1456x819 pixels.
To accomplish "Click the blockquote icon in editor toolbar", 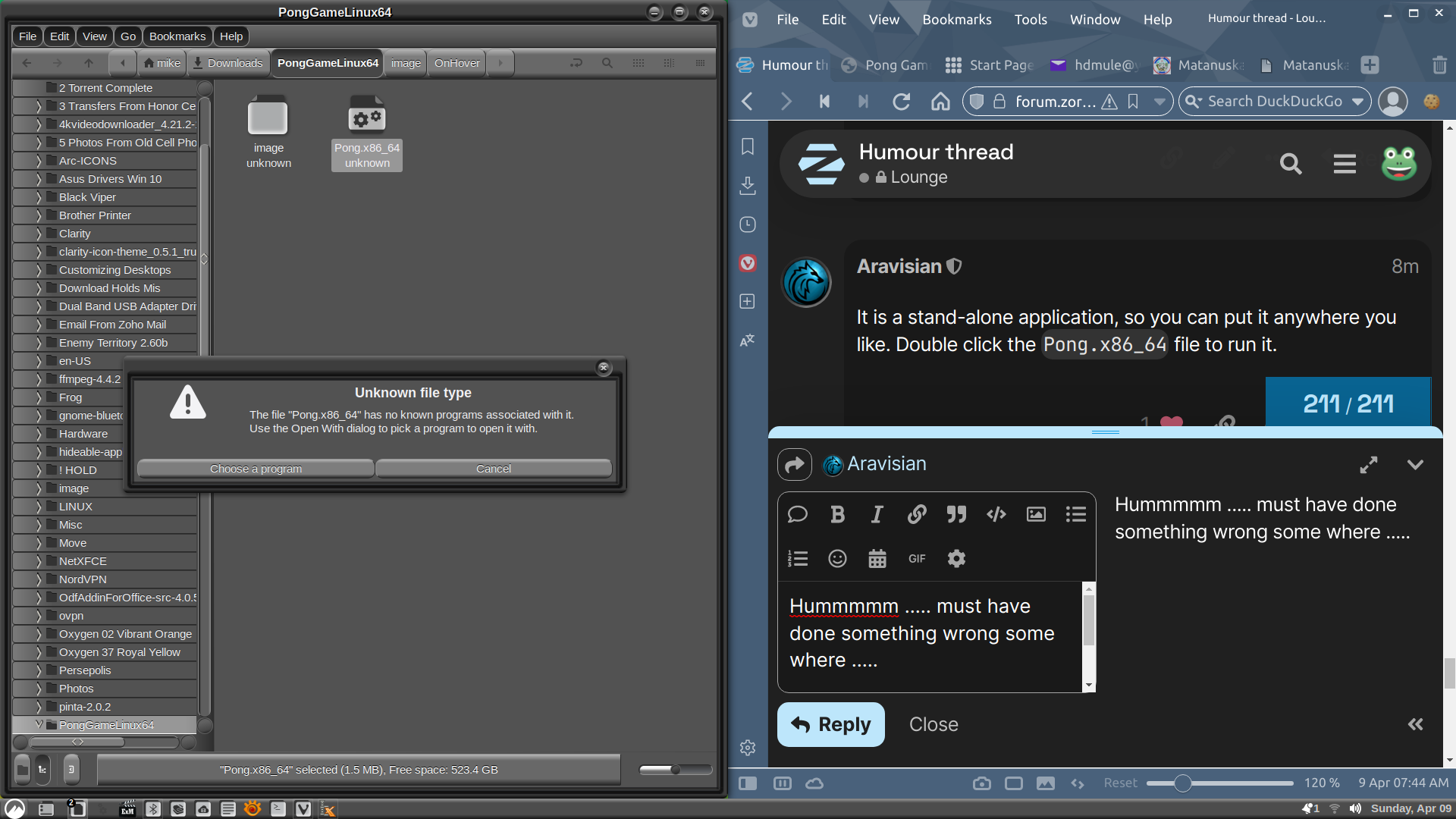I will [x=956, y=515].
